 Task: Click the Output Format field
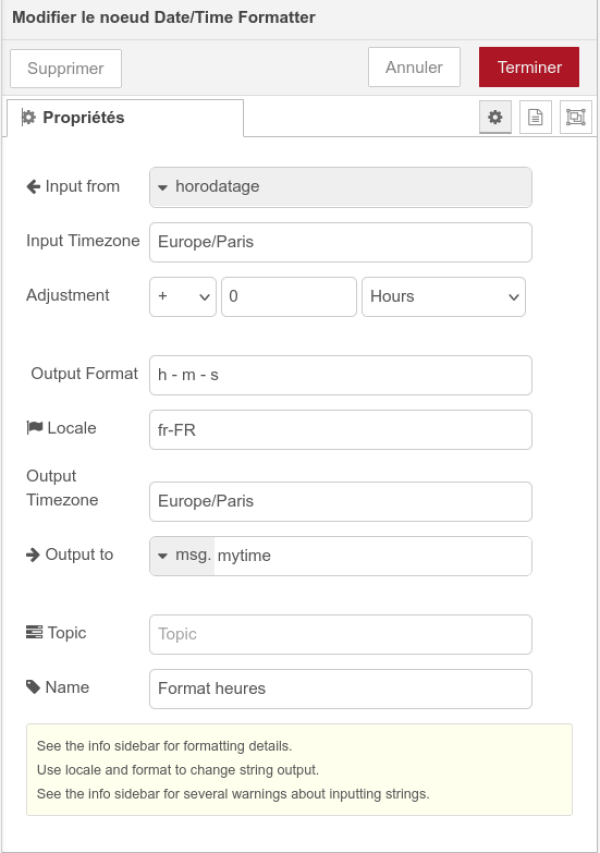pos(340,375)
